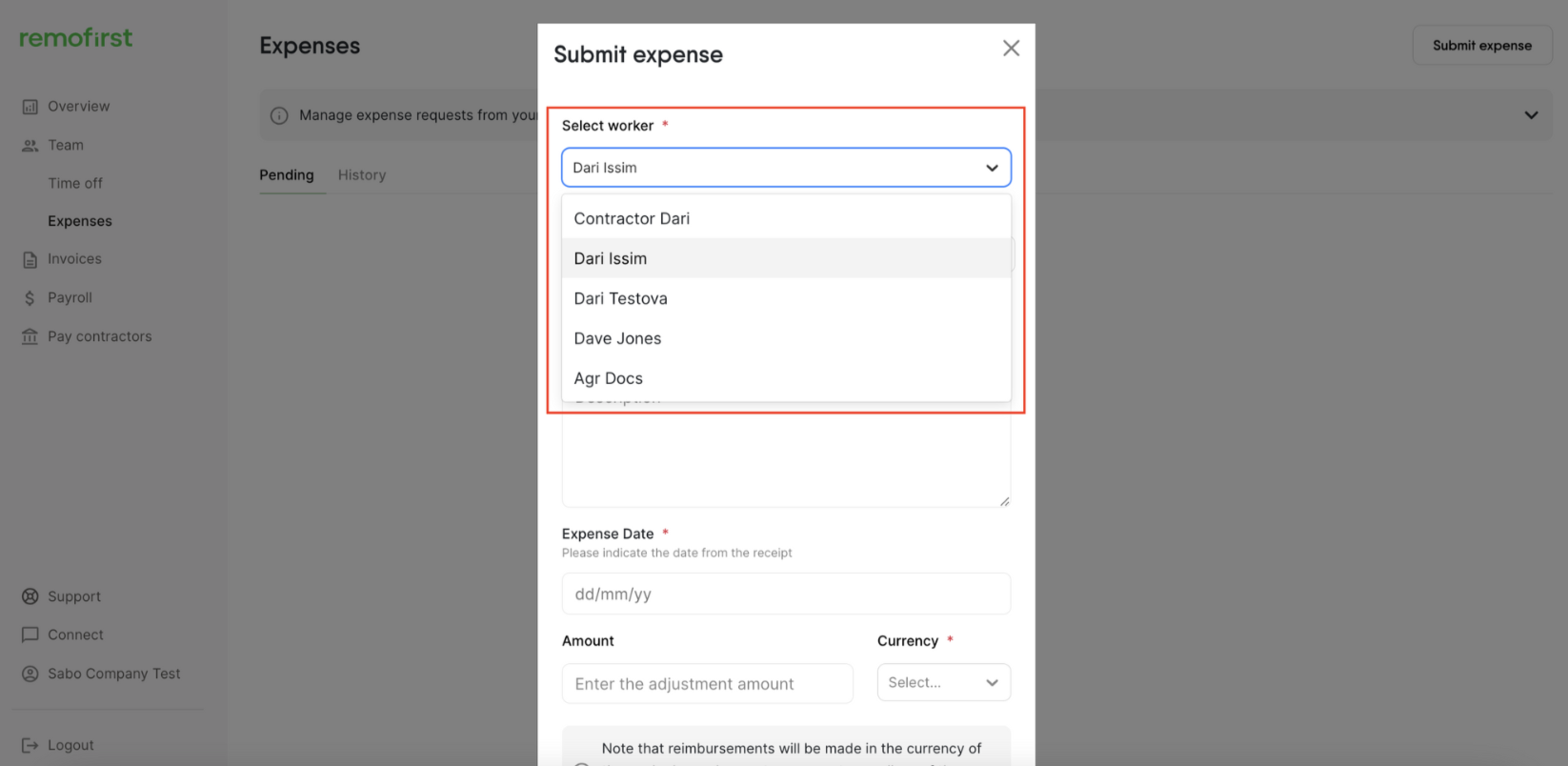Expand the expense info banner chevron
The width and height of the screenshot is (1568, 766).
point(1531,115)
